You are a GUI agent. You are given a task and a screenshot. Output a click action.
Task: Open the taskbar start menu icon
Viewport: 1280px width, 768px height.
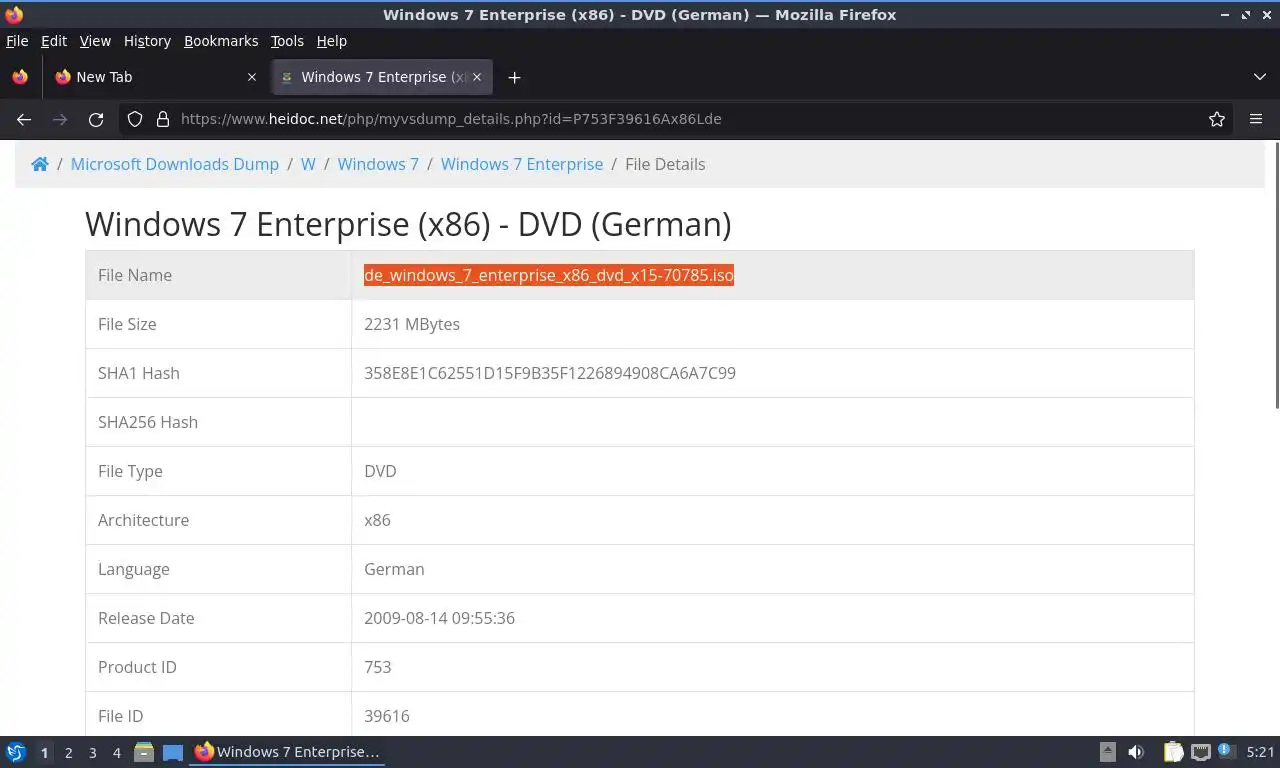[15, 752]
